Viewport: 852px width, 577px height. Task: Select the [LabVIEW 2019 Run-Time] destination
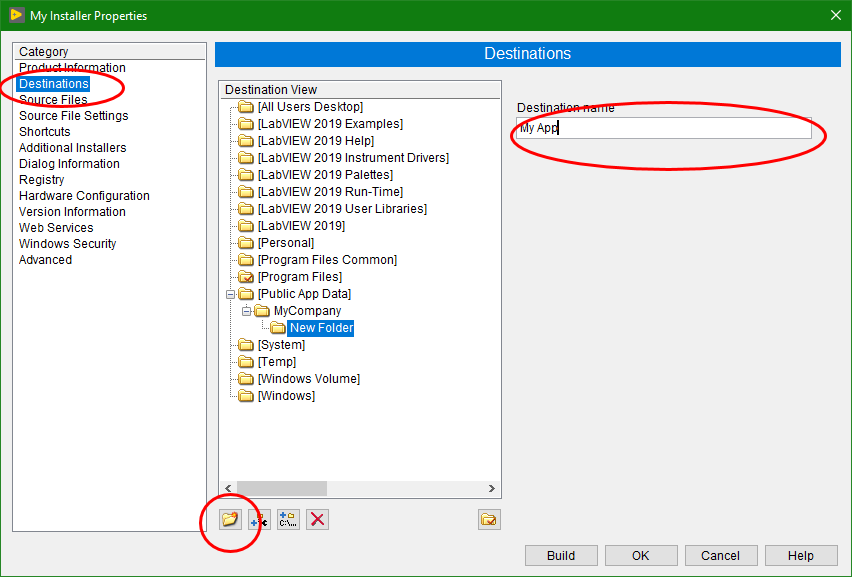pyautogui.click(x=330, y=192)
